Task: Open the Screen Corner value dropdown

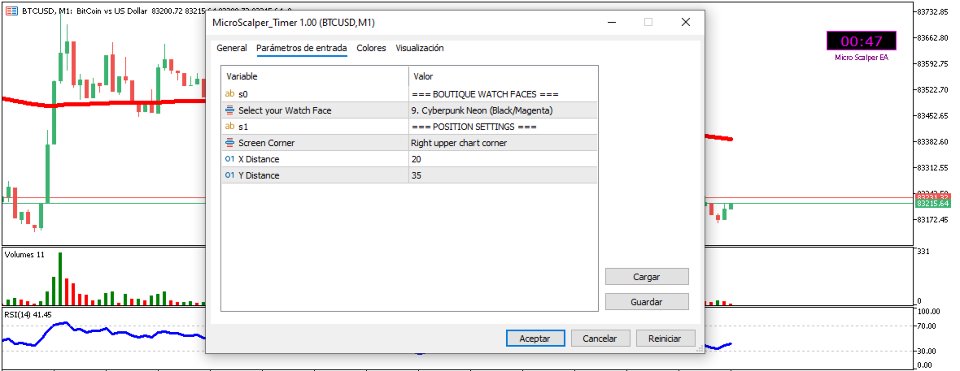Action: [x=503, y=143]
